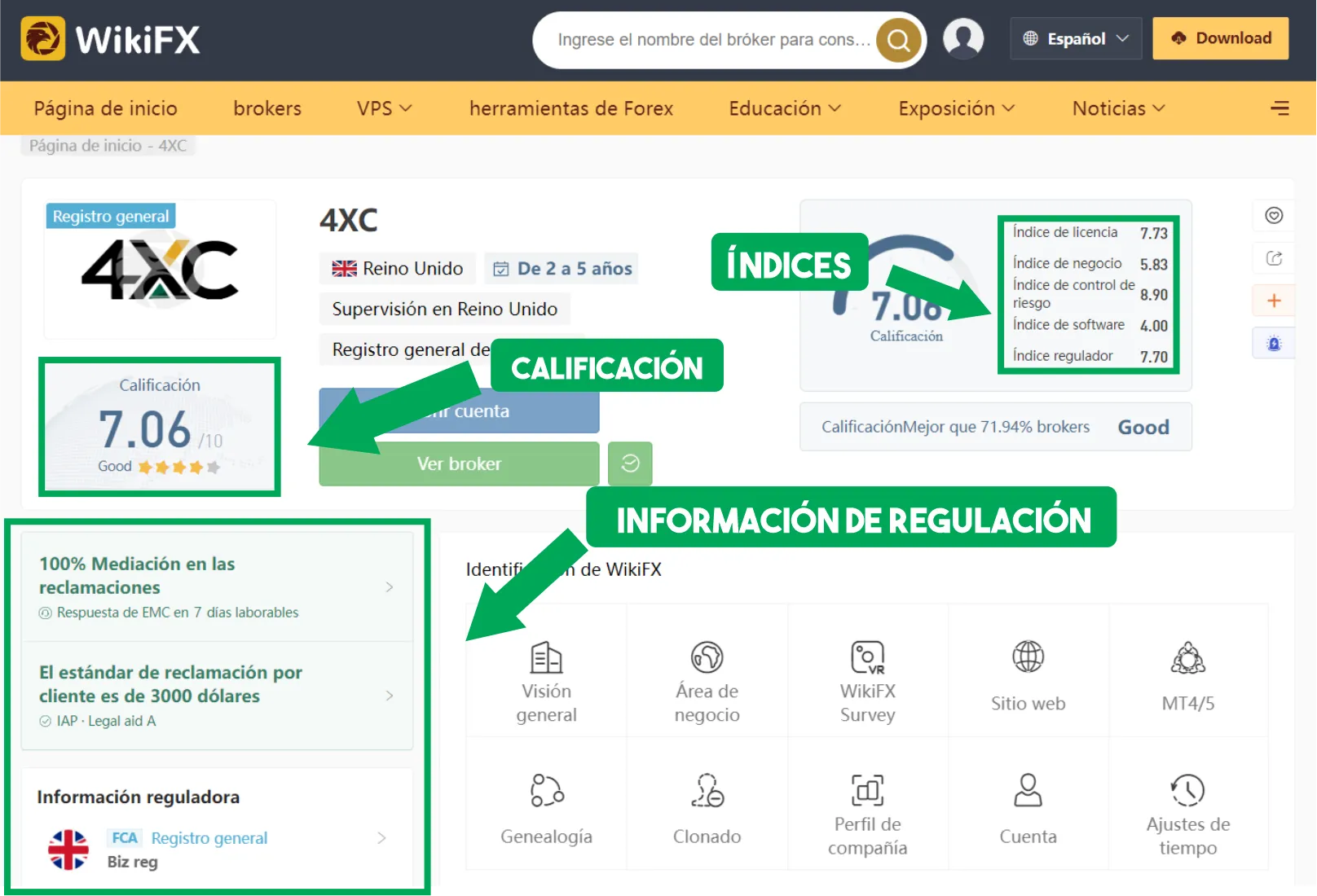Image resolution: width=1317 pixels, height=896 pixels.
Task: Open the hamburger menu icon
Action: click(1280, 108)
